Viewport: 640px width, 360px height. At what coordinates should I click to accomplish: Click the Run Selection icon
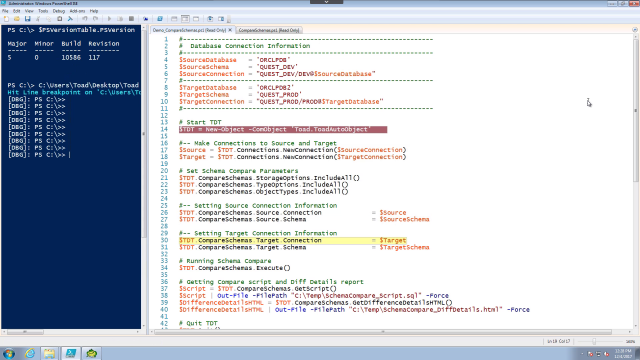tap(120, 19)
